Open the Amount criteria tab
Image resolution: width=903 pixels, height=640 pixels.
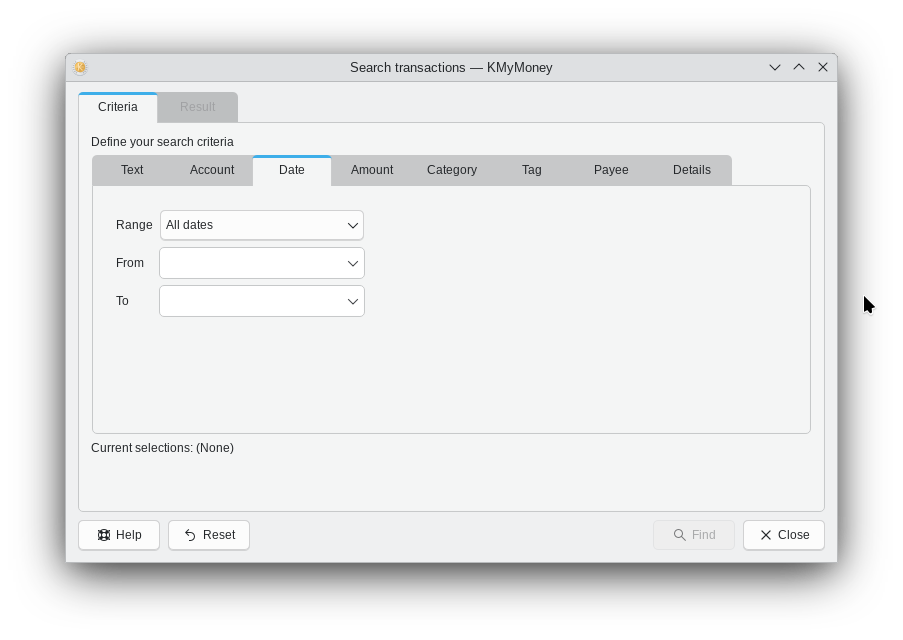(x=372, y=171)
